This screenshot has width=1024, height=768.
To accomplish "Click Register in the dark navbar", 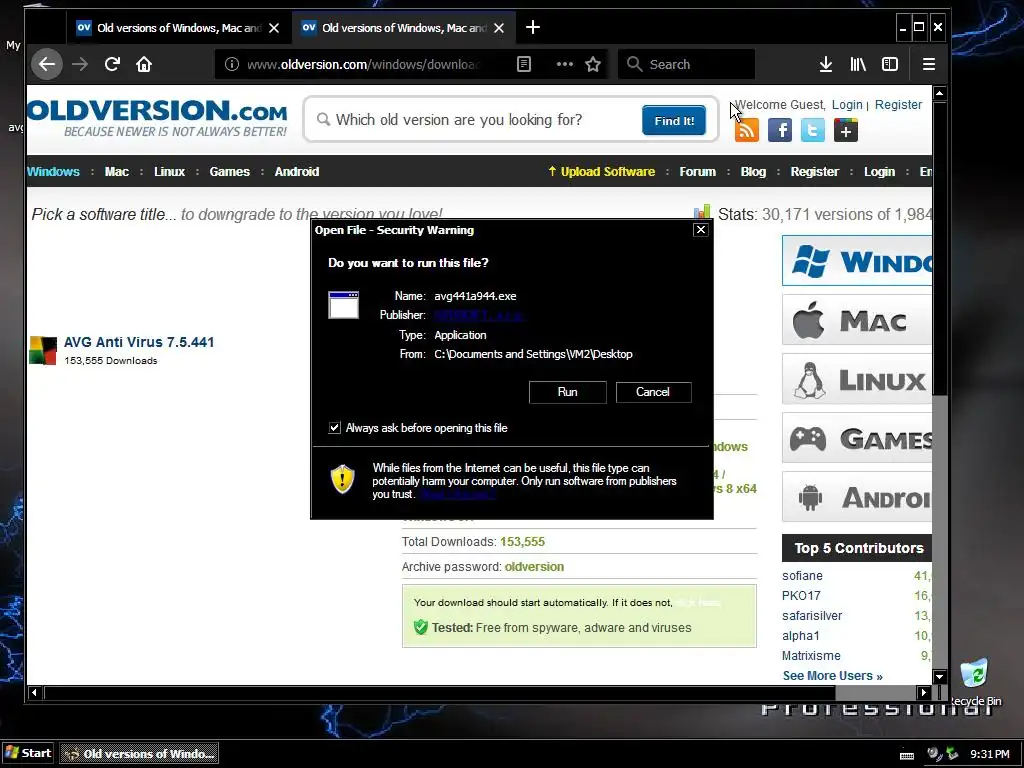I will coord(814,172).
